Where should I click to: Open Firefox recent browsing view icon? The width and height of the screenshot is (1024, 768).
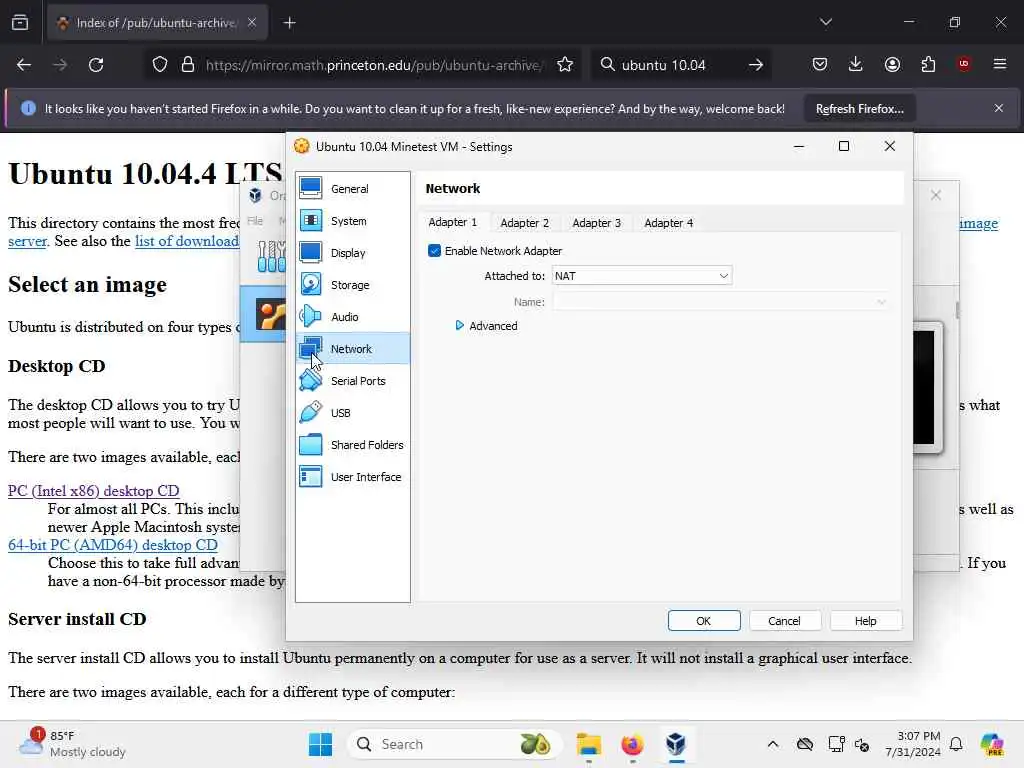pyautogui.click(x=20, y=23)
